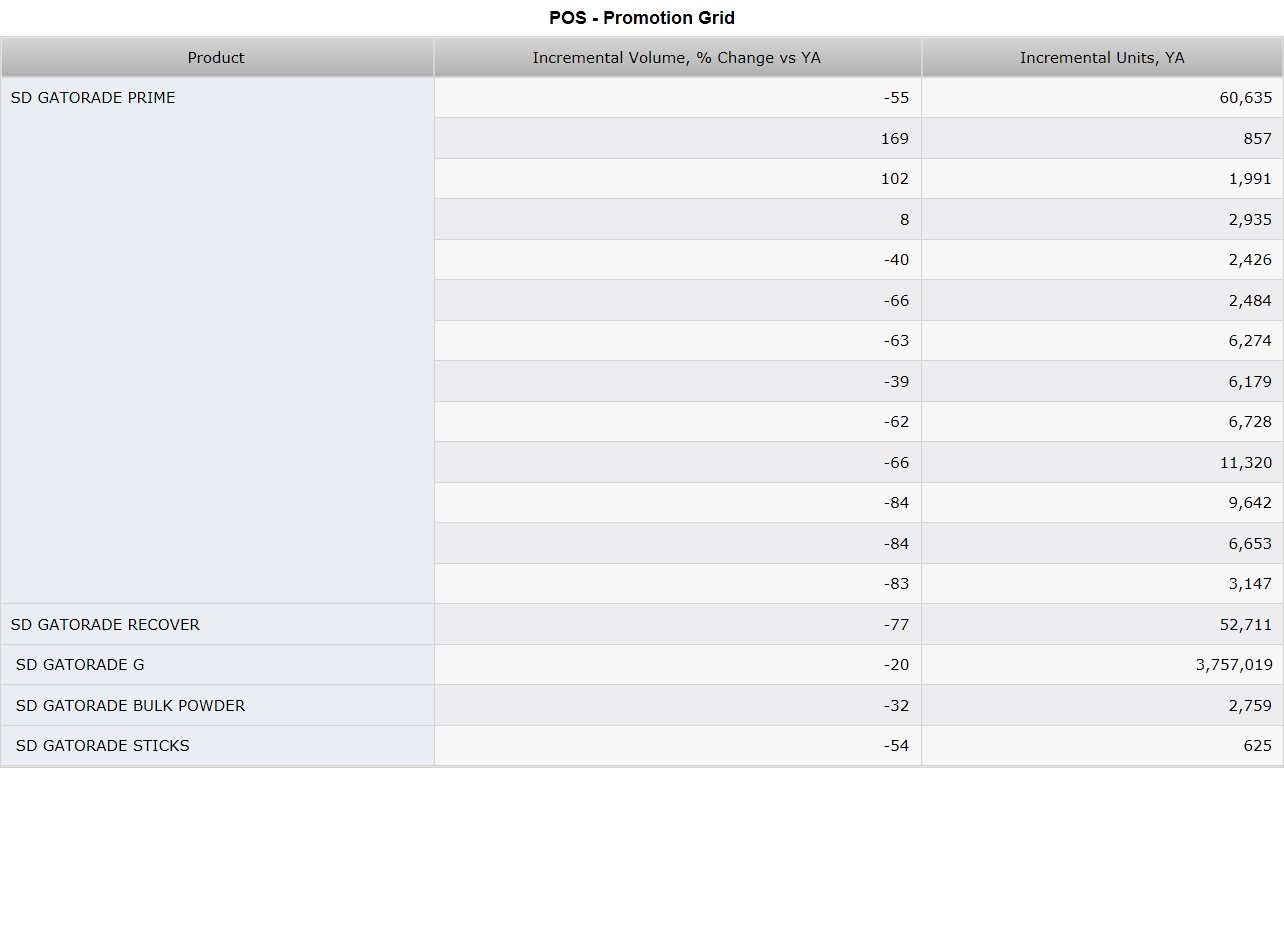This screenshot has height=946, width=1284.
Task: Click the 102 volume change cell
Action: click(677, 179)
